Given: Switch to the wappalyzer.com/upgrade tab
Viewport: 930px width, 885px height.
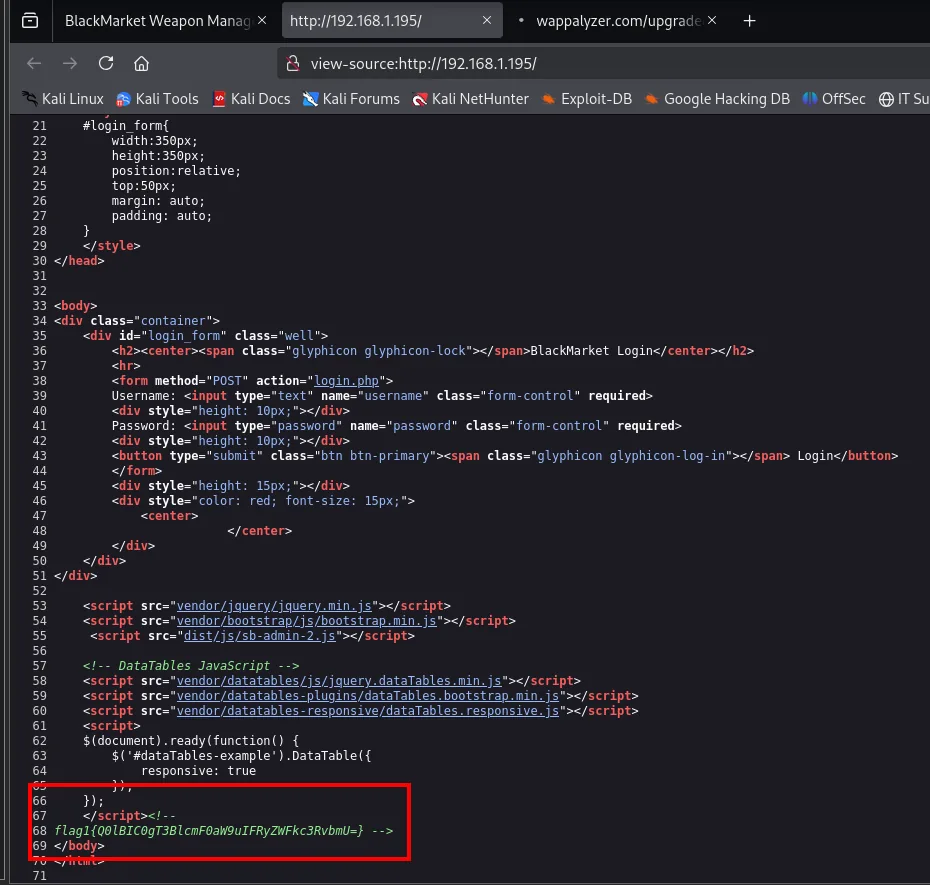Looking at the screenshot, I should click(619, 21).
